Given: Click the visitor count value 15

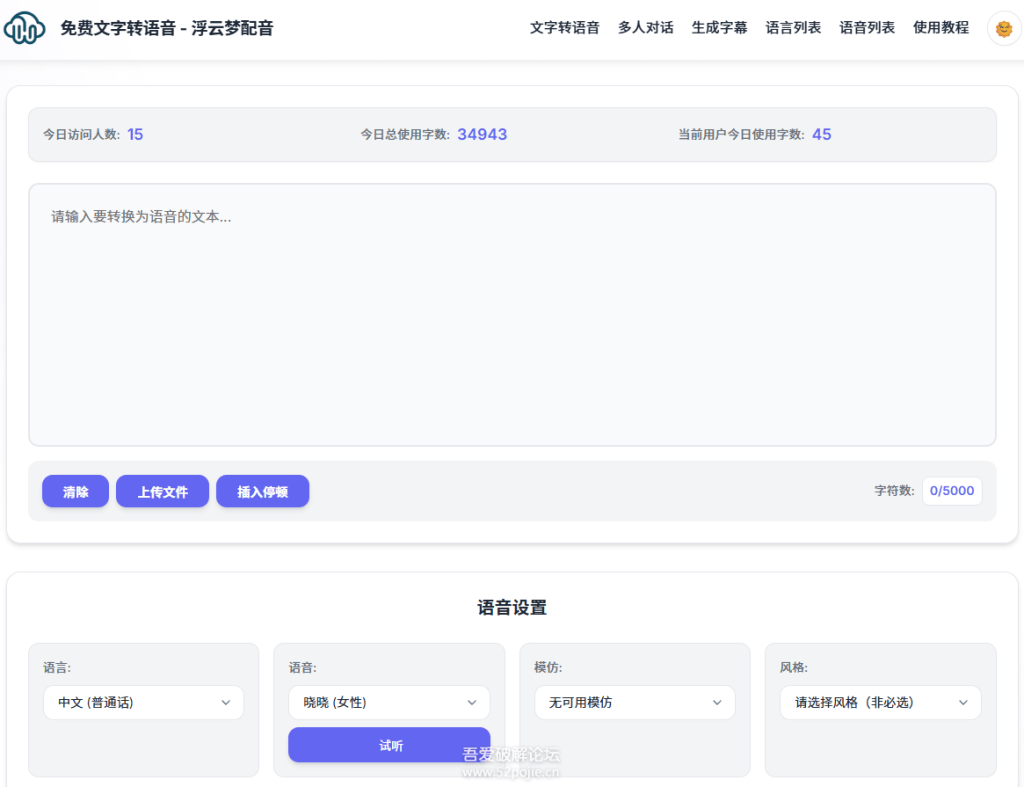Looking at the screenshot, I should pos(135,135).
